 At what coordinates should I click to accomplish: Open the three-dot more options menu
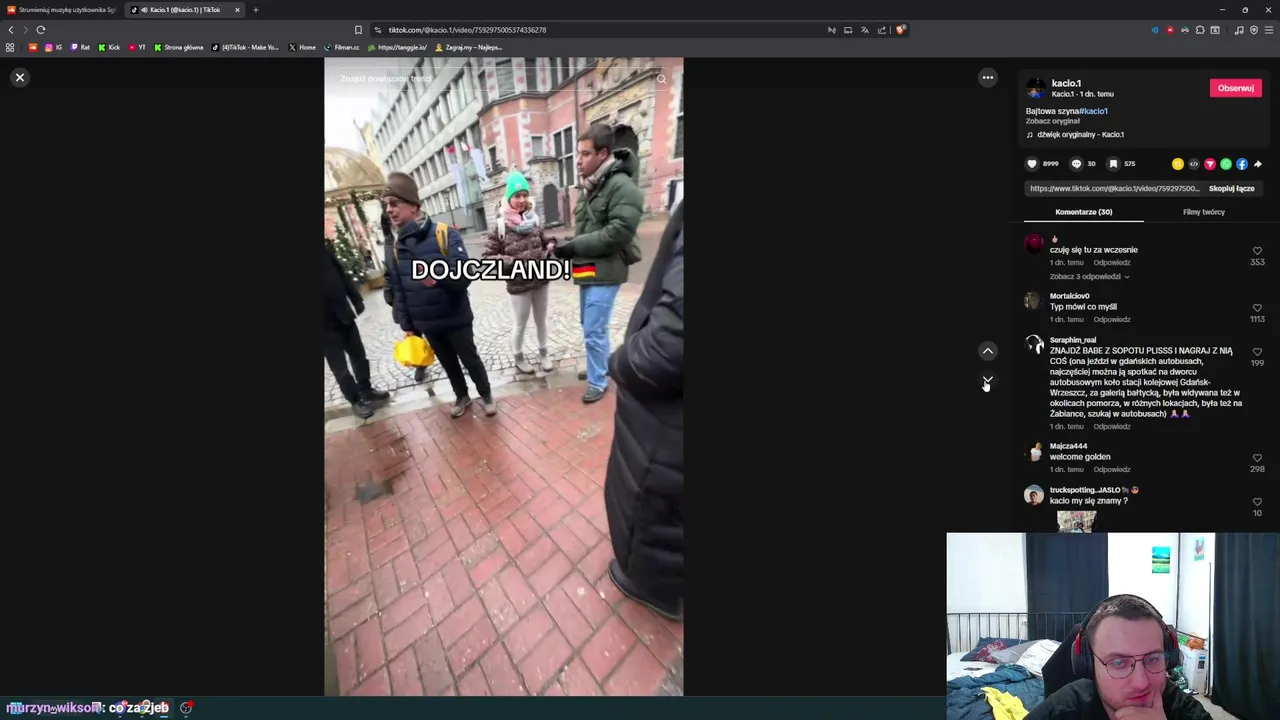988,77
